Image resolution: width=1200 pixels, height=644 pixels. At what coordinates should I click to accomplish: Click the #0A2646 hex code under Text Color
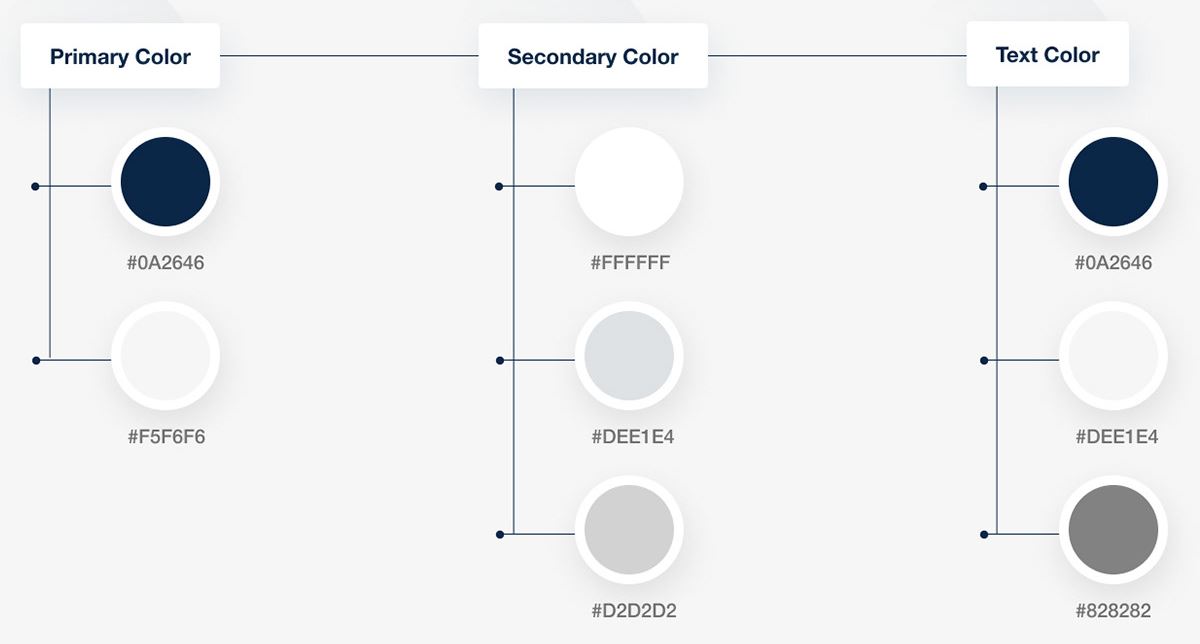pyautogui.click(x=1114, y=263)
